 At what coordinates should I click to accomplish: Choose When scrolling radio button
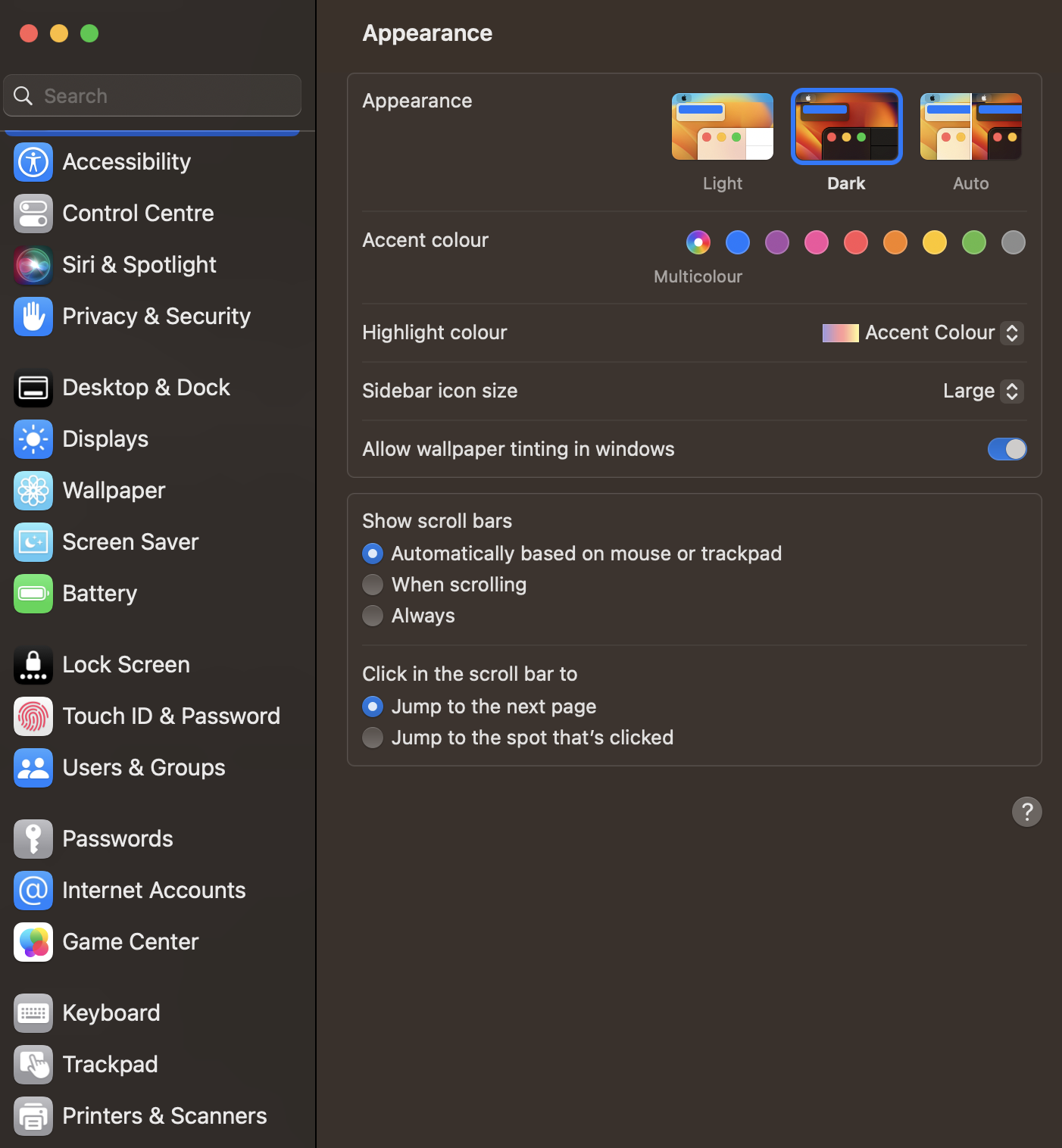click(373, 585)
